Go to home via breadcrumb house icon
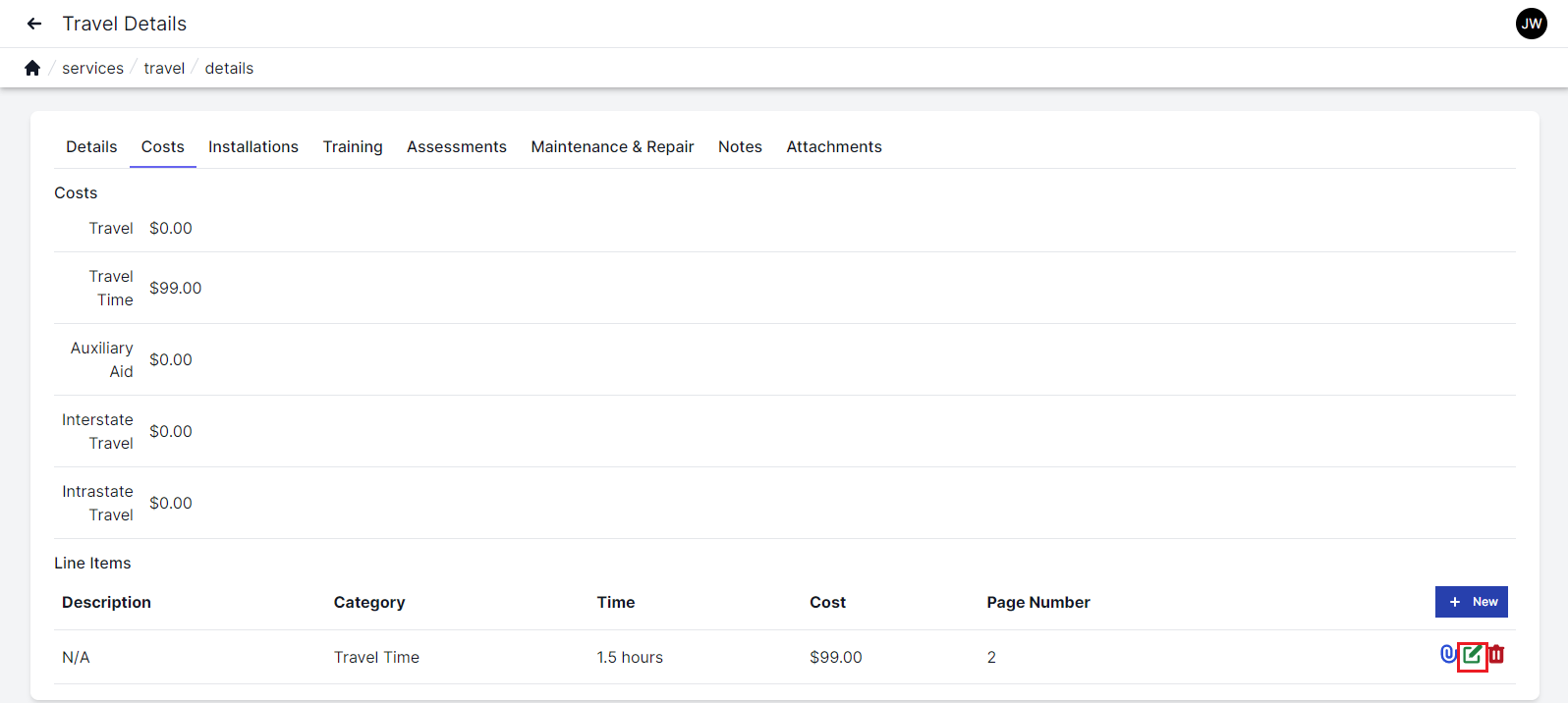The width and height of the screenshot is (1568, 703). (32, 68)
